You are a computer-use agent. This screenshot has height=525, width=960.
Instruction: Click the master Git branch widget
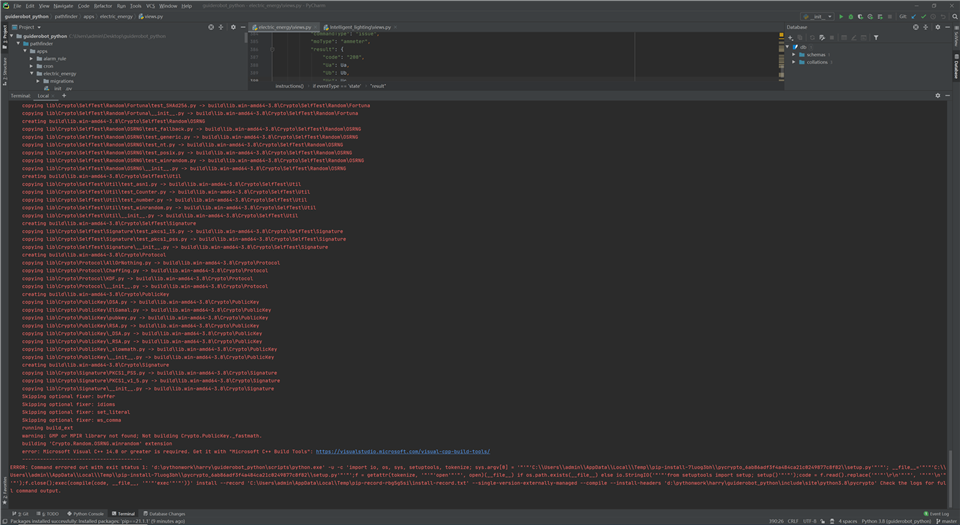point(945,521)
